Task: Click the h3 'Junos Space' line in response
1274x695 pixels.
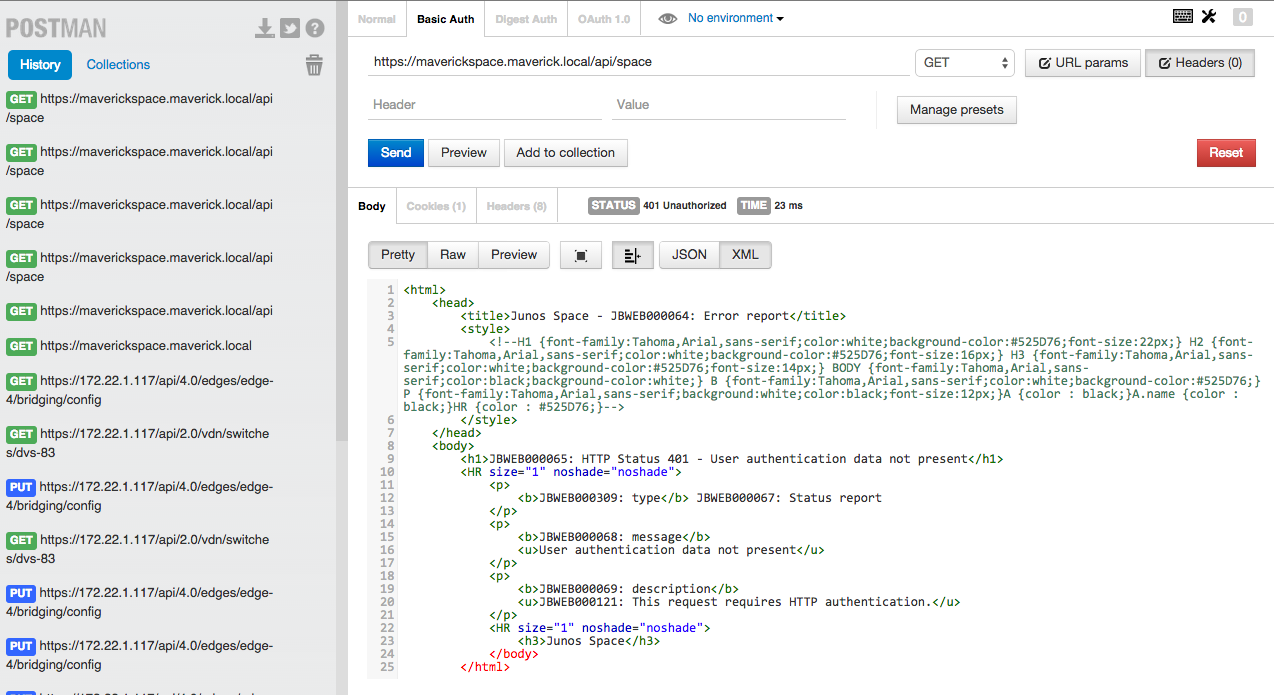Action: (x=589, y=641)
